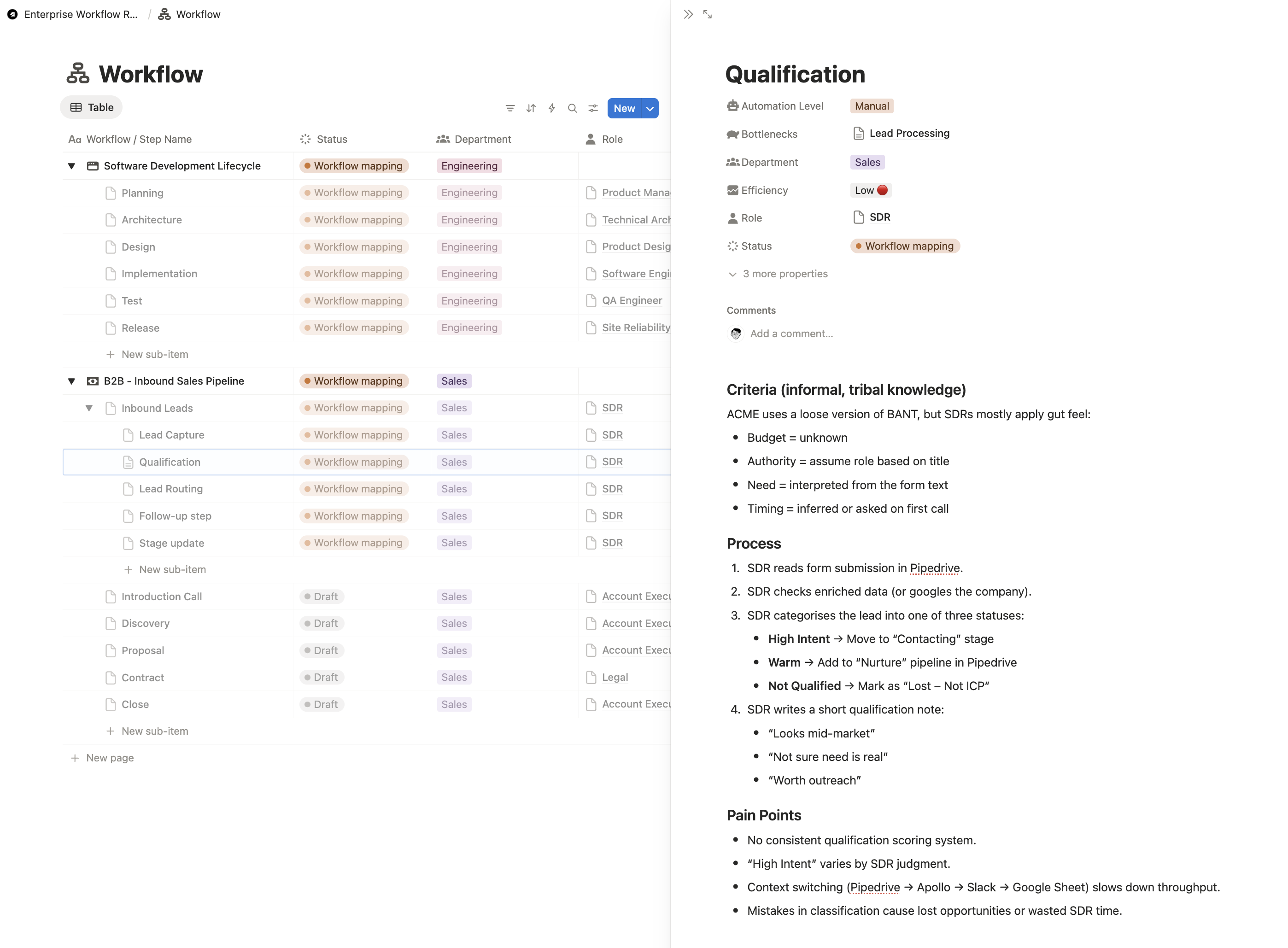
Task: Click the New button to add a record
Action: (624, 108)
